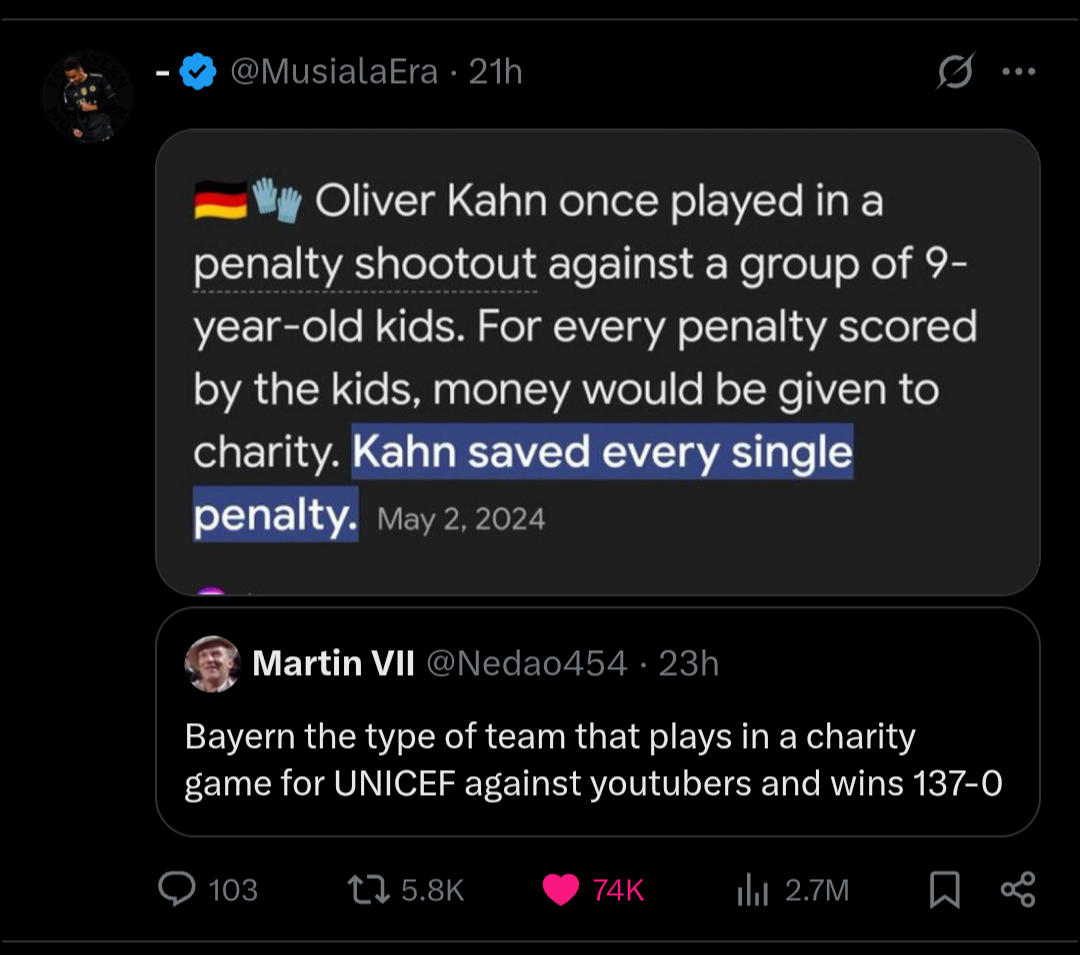Click the Grok slashed-circle icon

click(955, 71)
